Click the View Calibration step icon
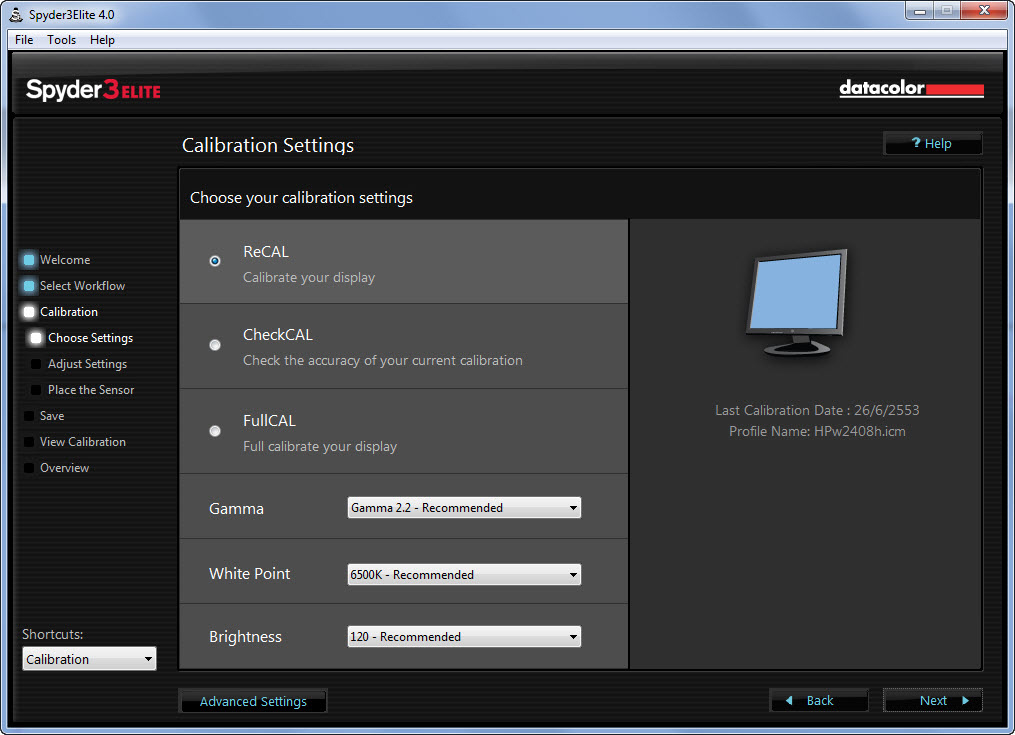The height and width of the screenshot is (735, 1015). coord(29,442)
